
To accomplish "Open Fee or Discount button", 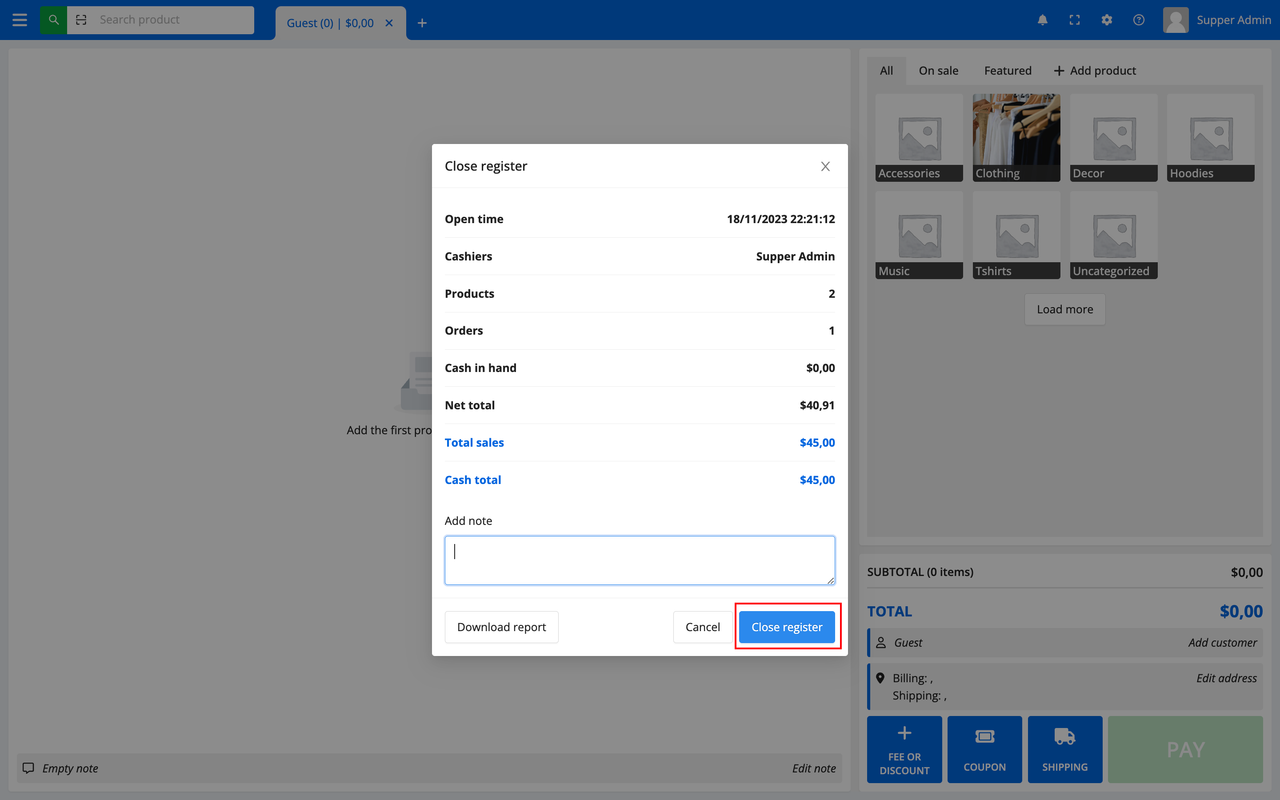I will tap(904, 749).
